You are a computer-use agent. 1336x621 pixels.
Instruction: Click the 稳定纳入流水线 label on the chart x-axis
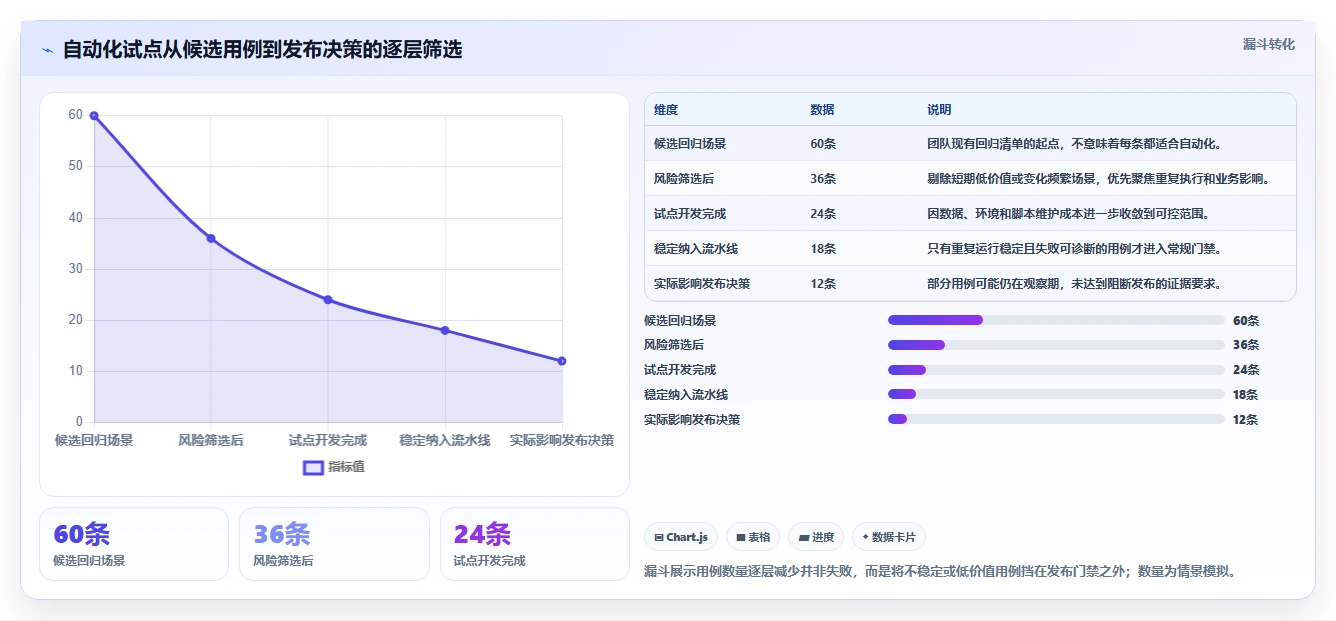tap(445, 440)
